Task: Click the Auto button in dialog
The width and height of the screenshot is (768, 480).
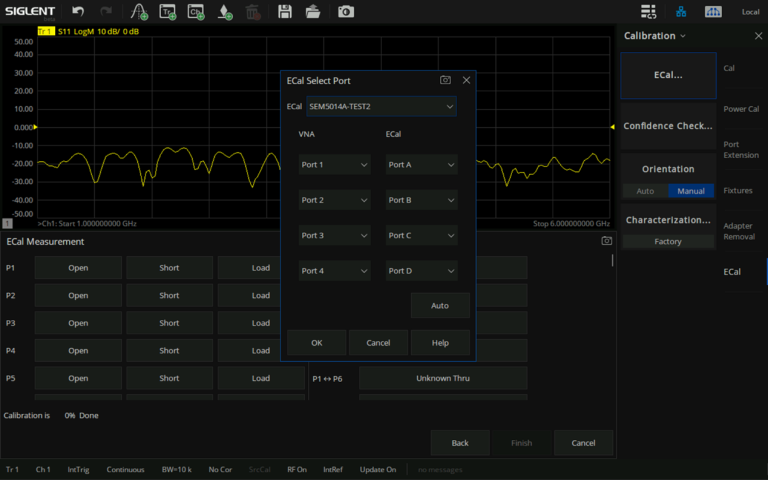Action: [439, 305]
